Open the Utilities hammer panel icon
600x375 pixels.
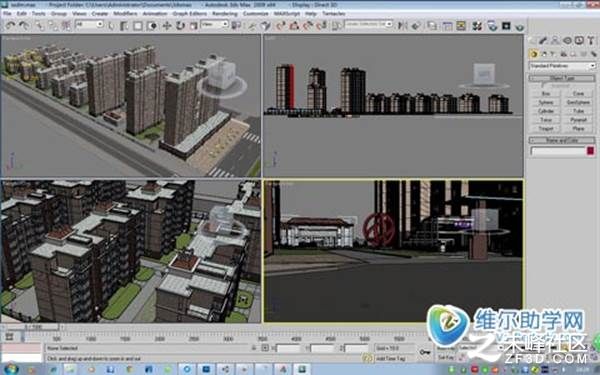591,40
